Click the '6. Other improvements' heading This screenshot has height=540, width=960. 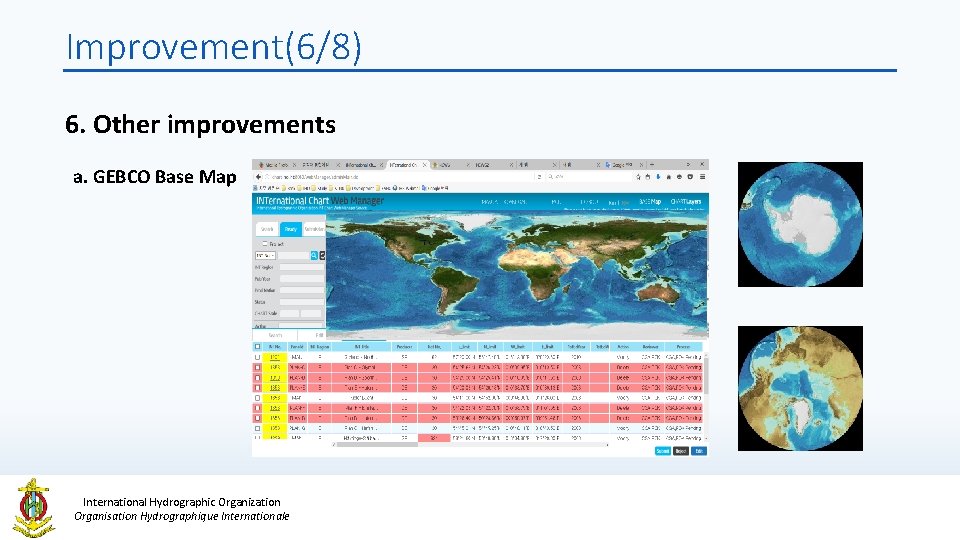tap(200, 124)
